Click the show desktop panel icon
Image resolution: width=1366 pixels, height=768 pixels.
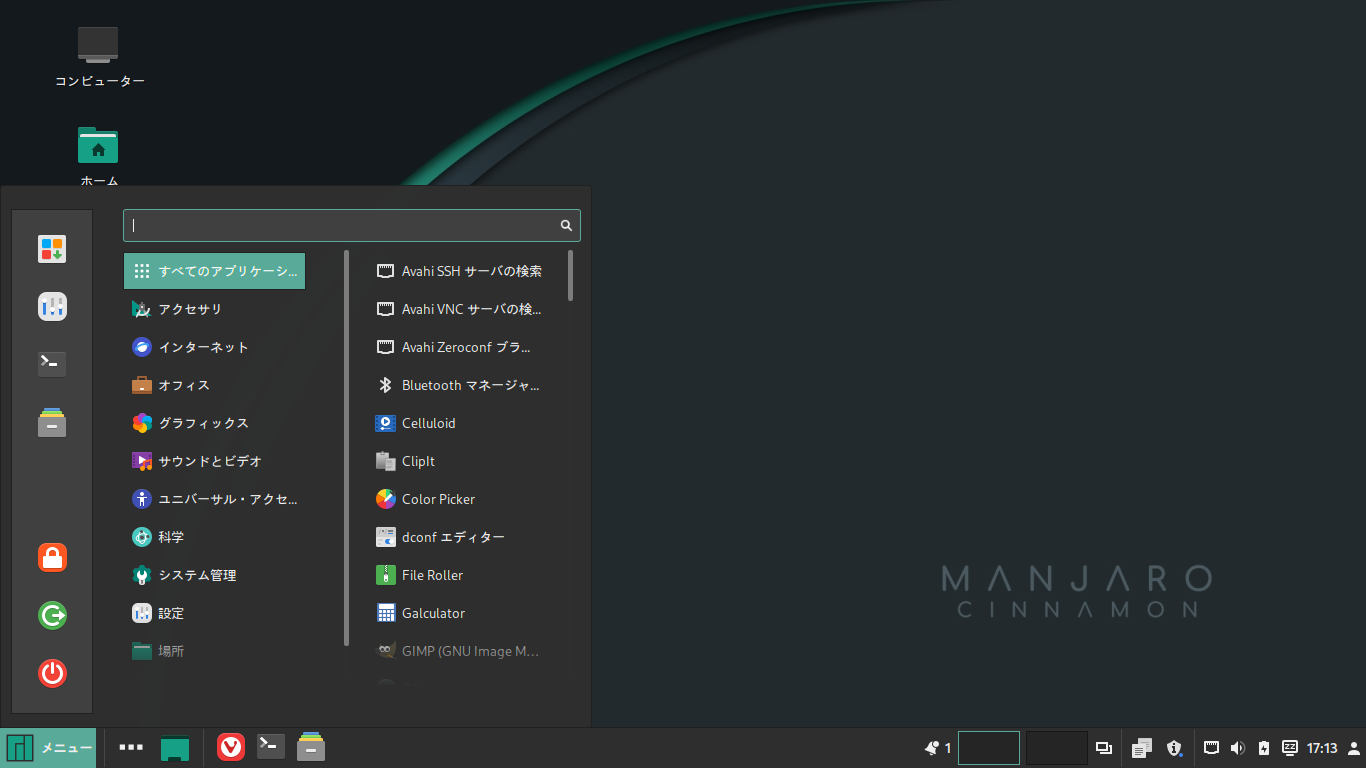click(175, 748)
